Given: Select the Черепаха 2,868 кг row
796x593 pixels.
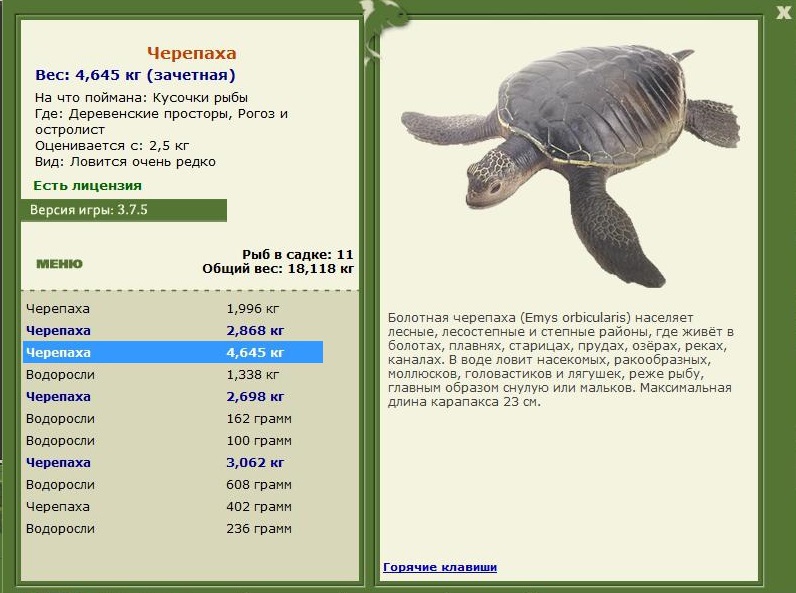Looking at the screenshot, I should click(172, 331).
